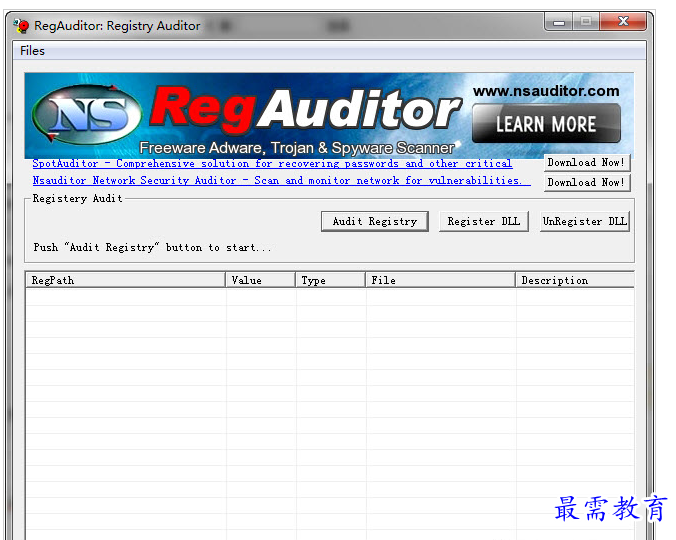This screenshot has width=676, height=540.
Task: Click the Register DLL button
Action: (x=484, y=222)
